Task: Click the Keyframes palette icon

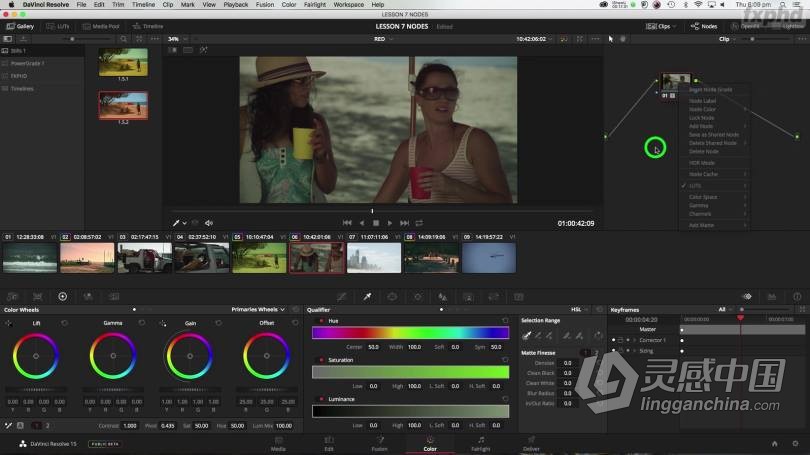Action: 746,296
